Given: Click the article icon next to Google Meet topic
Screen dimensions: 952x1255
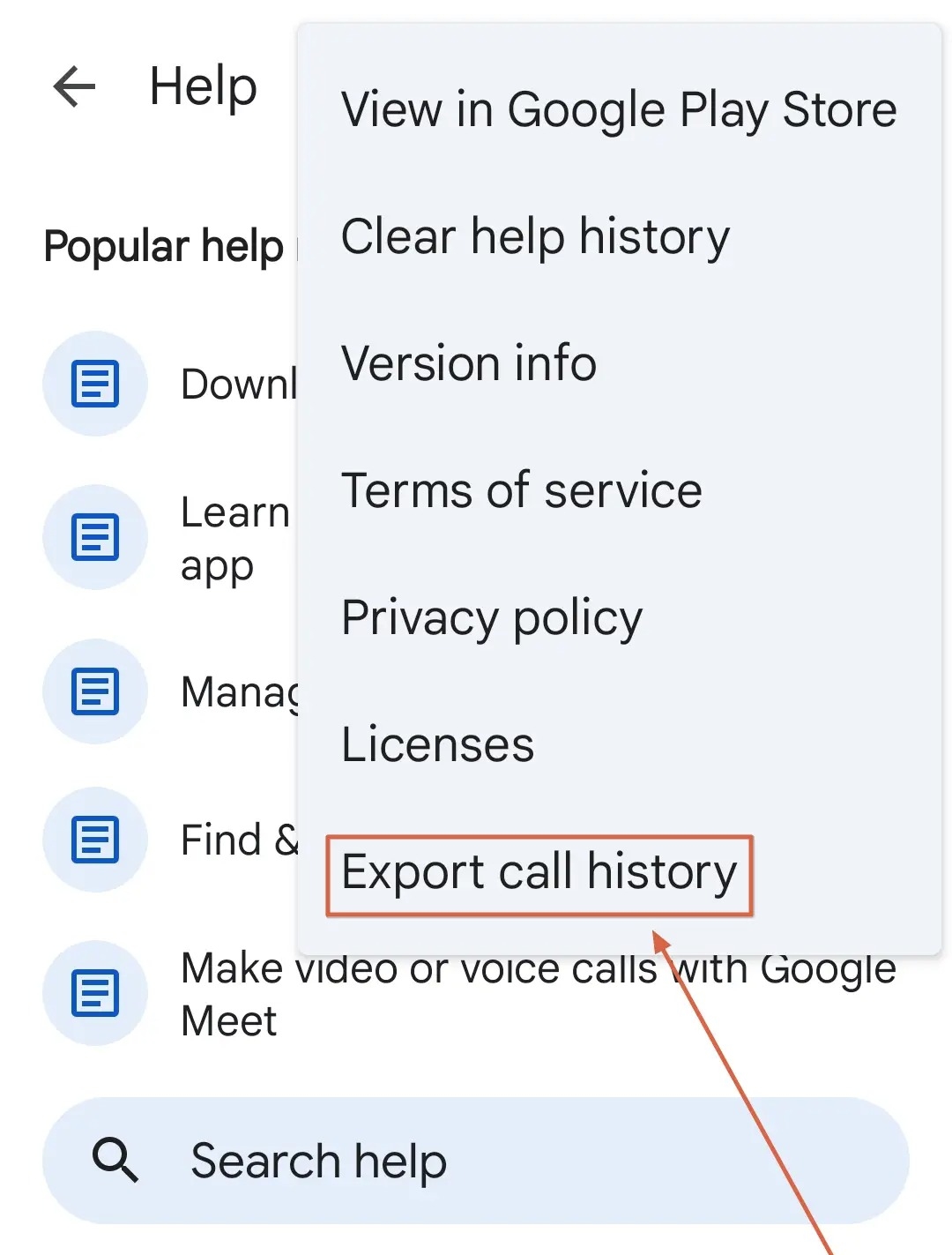Looking at the screenshot, I should click(94, 993).
